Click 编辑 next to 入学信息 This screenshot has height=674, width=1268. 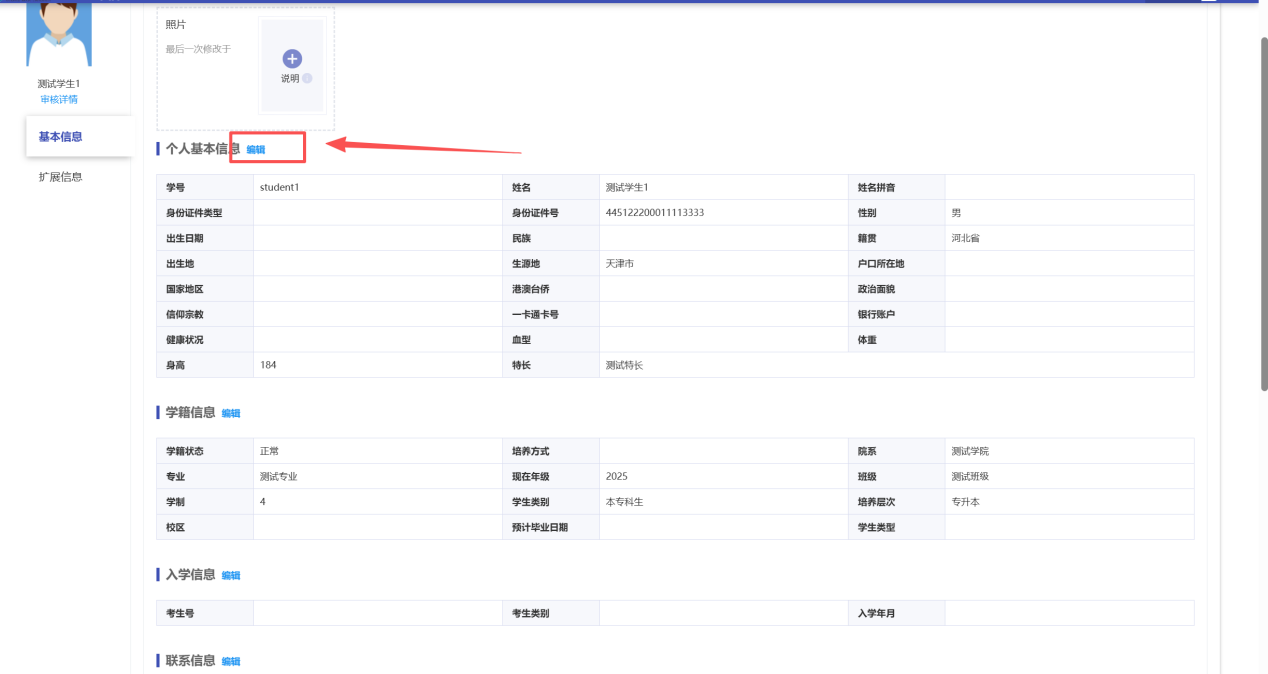[x=231, y=575]
